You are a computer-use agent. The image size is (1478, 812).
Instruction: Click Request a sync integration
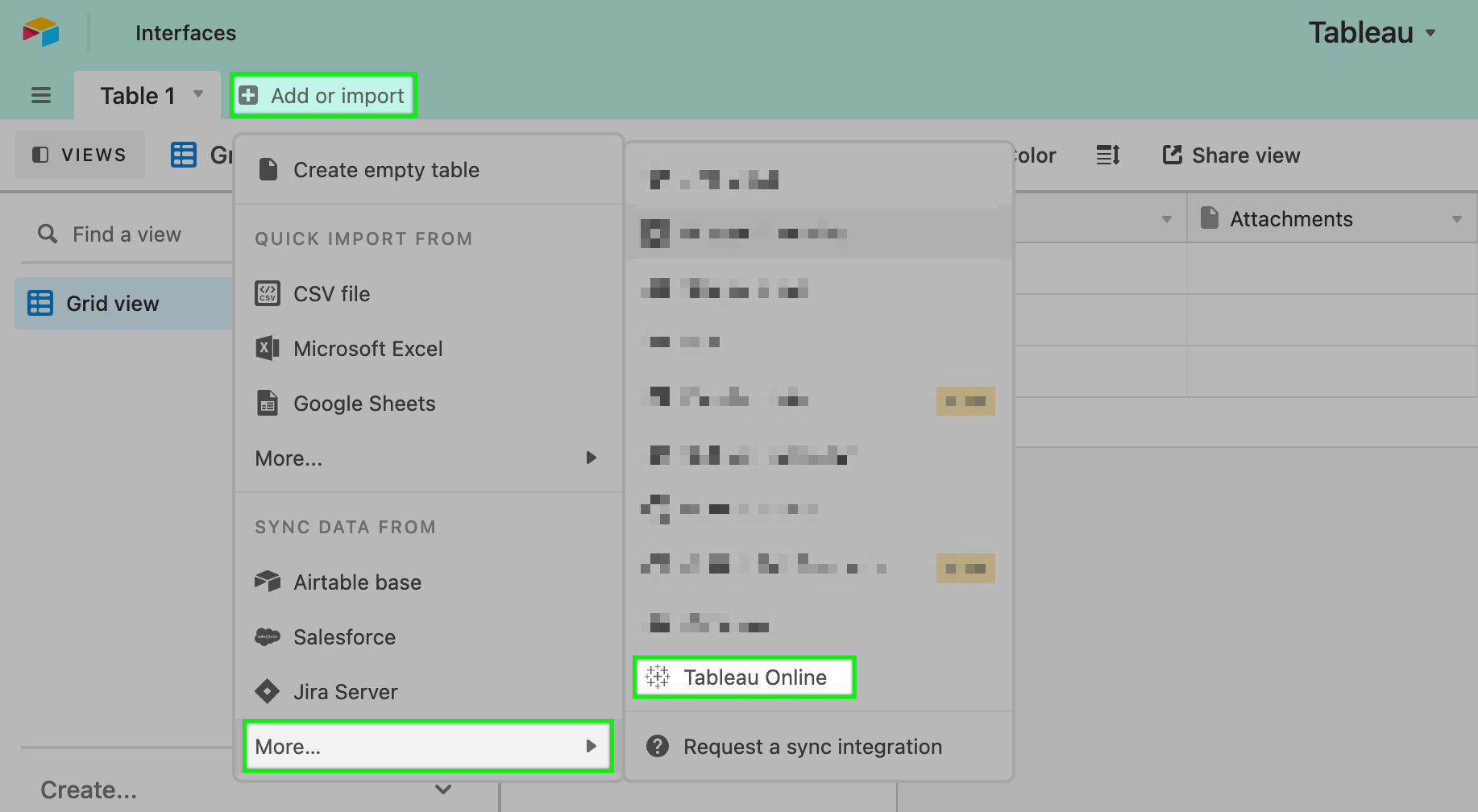819,746
